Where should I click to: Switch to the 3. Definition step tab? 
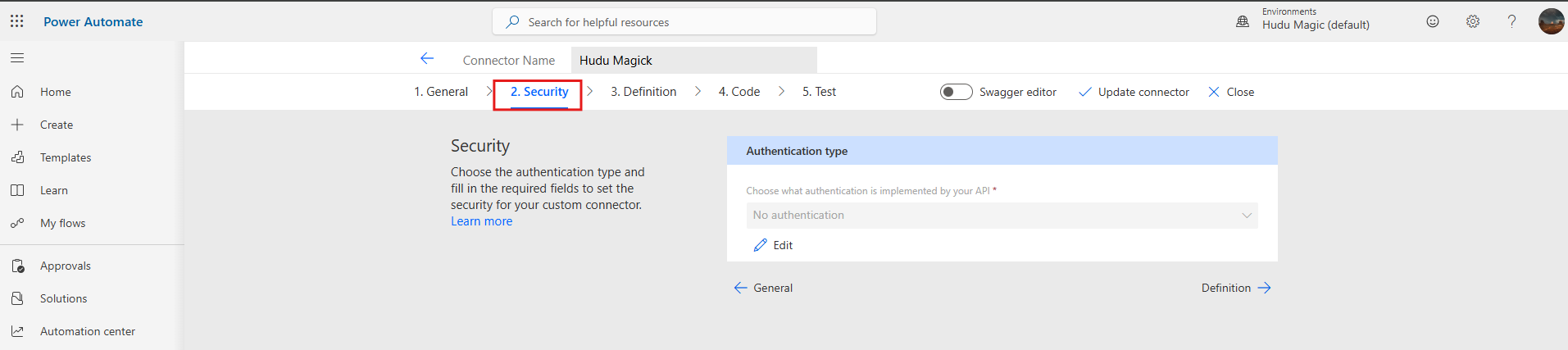(x=643, y=92)
